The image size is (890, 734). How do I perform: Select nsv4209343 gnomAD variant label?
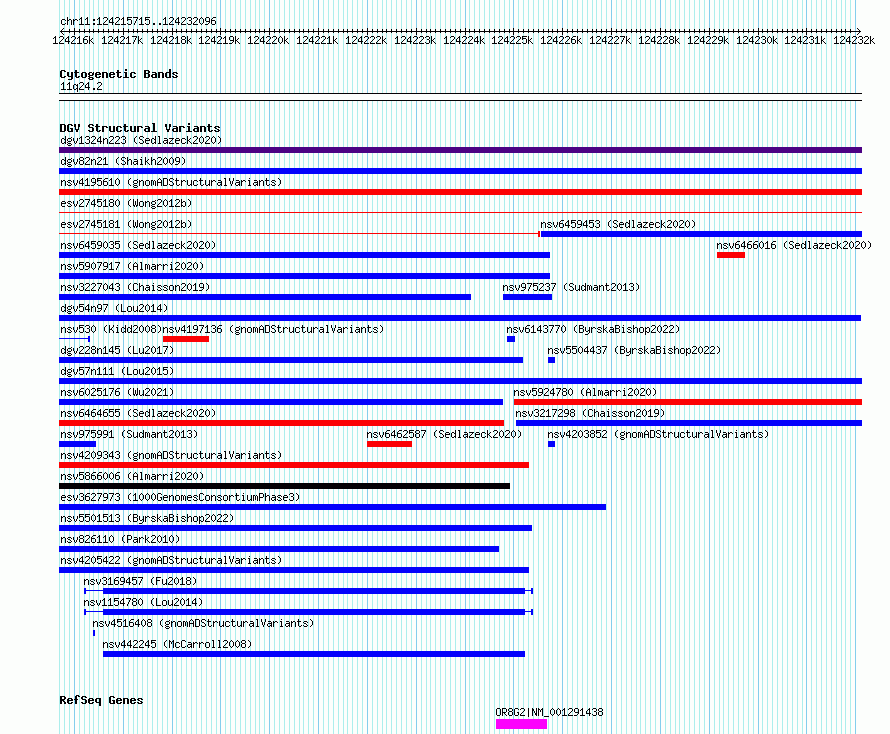(x=171, y=455)
